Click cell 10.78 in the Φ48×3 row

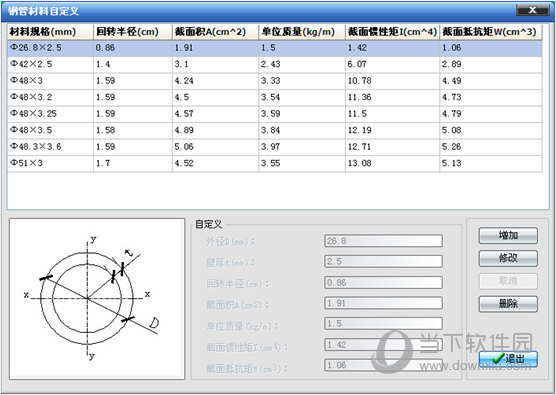(x=392, y=81)
